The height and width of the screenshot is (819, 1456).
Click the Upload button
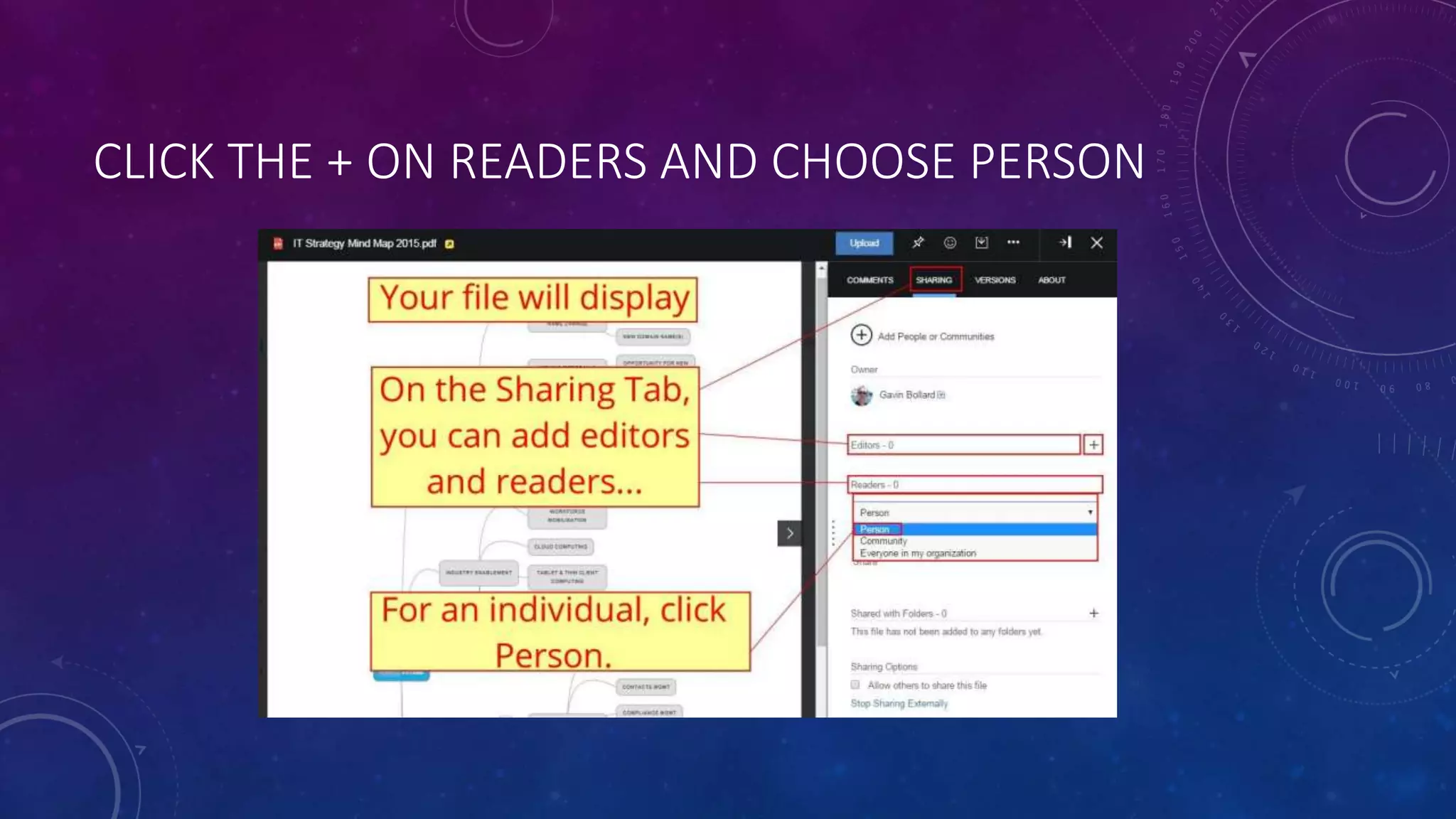click(x=864, y=243)
